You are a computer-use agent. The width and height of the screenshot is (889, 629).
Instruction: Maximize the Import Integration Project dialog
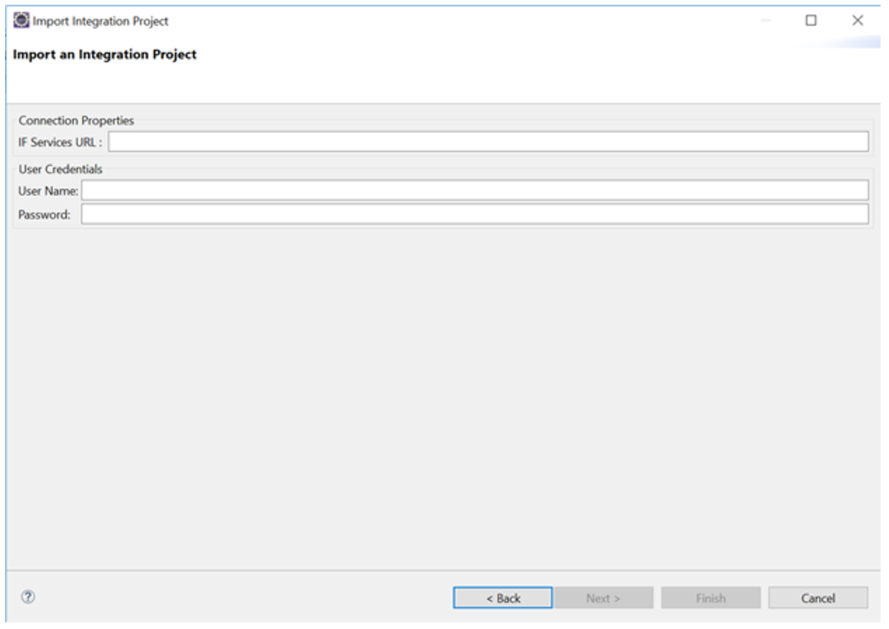(x=811, y=21)
